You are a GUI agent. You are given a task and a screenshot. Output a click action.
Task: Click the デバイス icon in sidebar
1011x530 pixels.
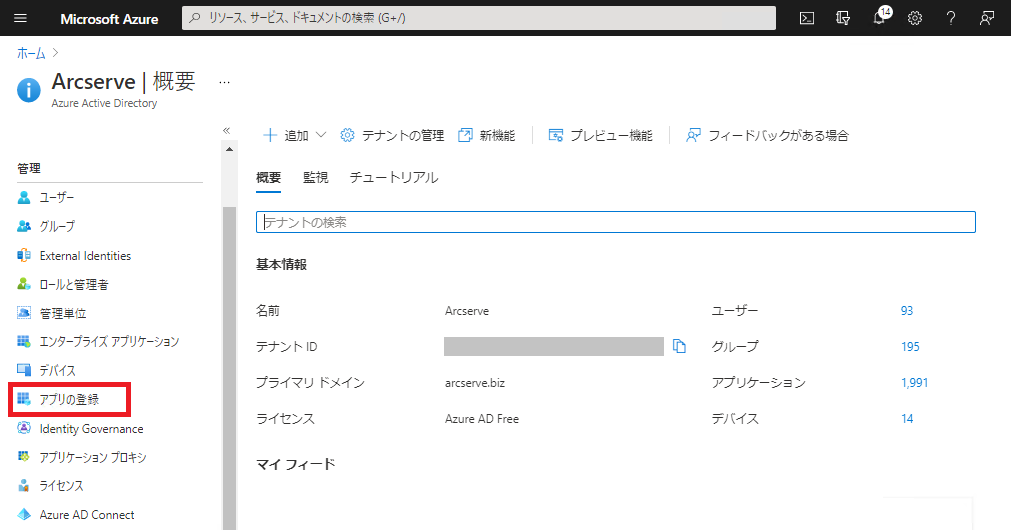pyautogui.click(x=24, y=370)
